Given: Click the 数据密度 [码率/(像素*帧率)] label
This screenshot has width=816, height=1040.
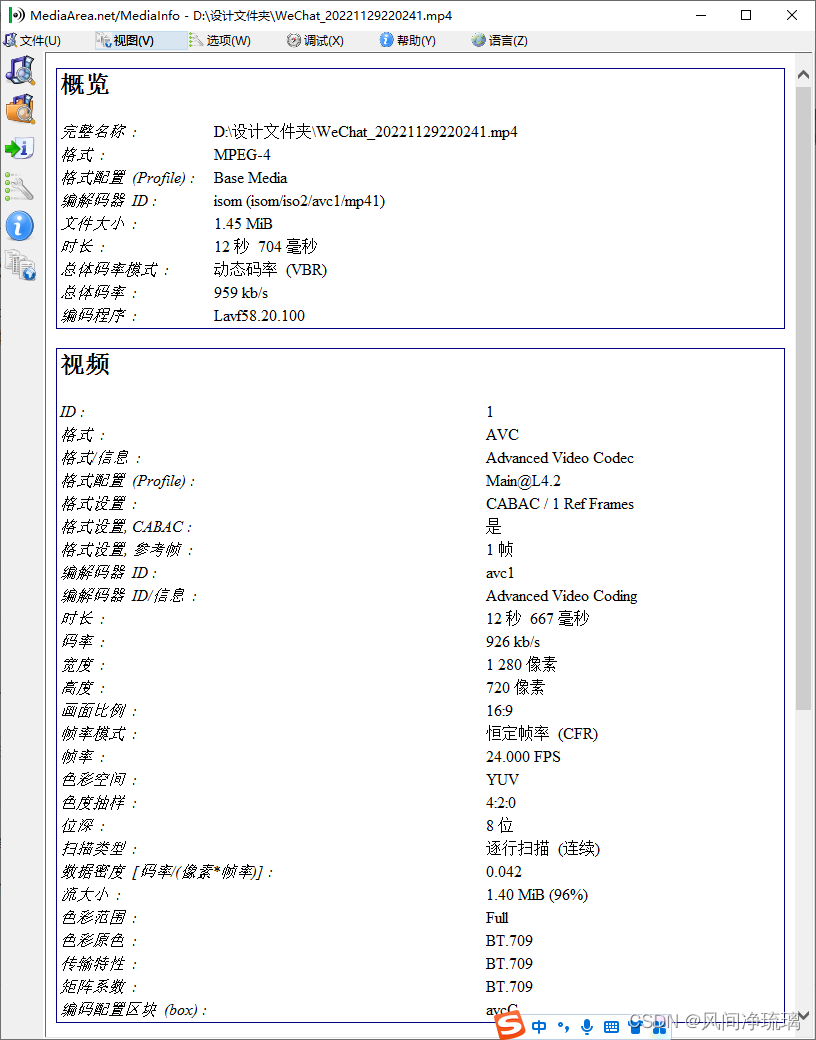Looking at the screenshot, I should [x=167, y=872].
